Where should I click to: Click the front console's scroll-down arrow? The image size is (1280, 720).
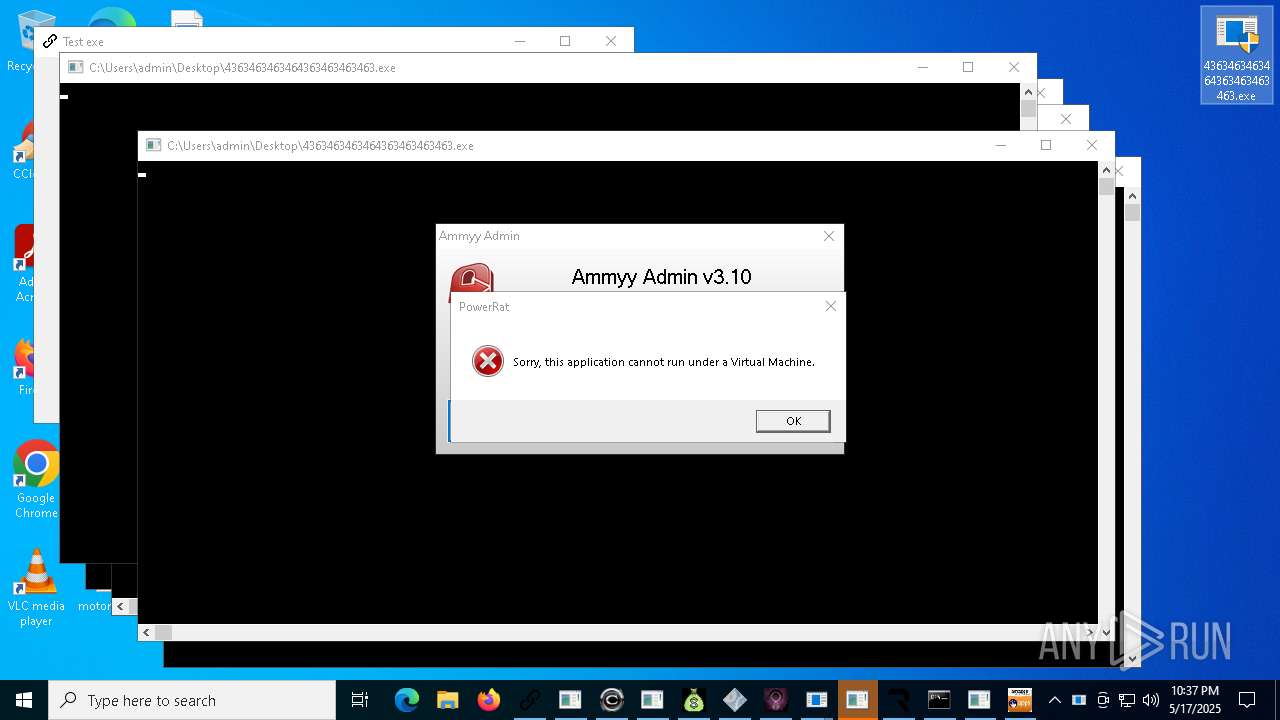[1106, 632]
